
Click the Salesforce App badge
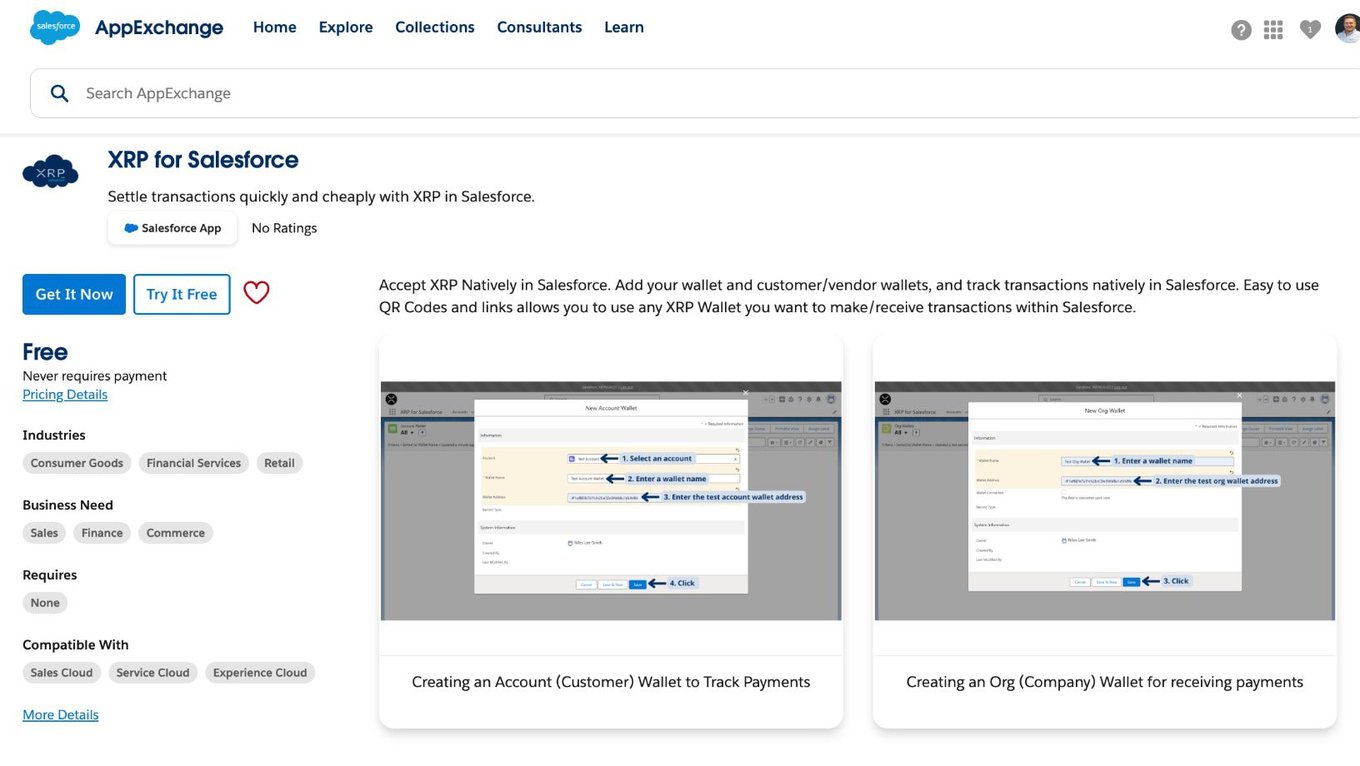[x=172, y=228]
